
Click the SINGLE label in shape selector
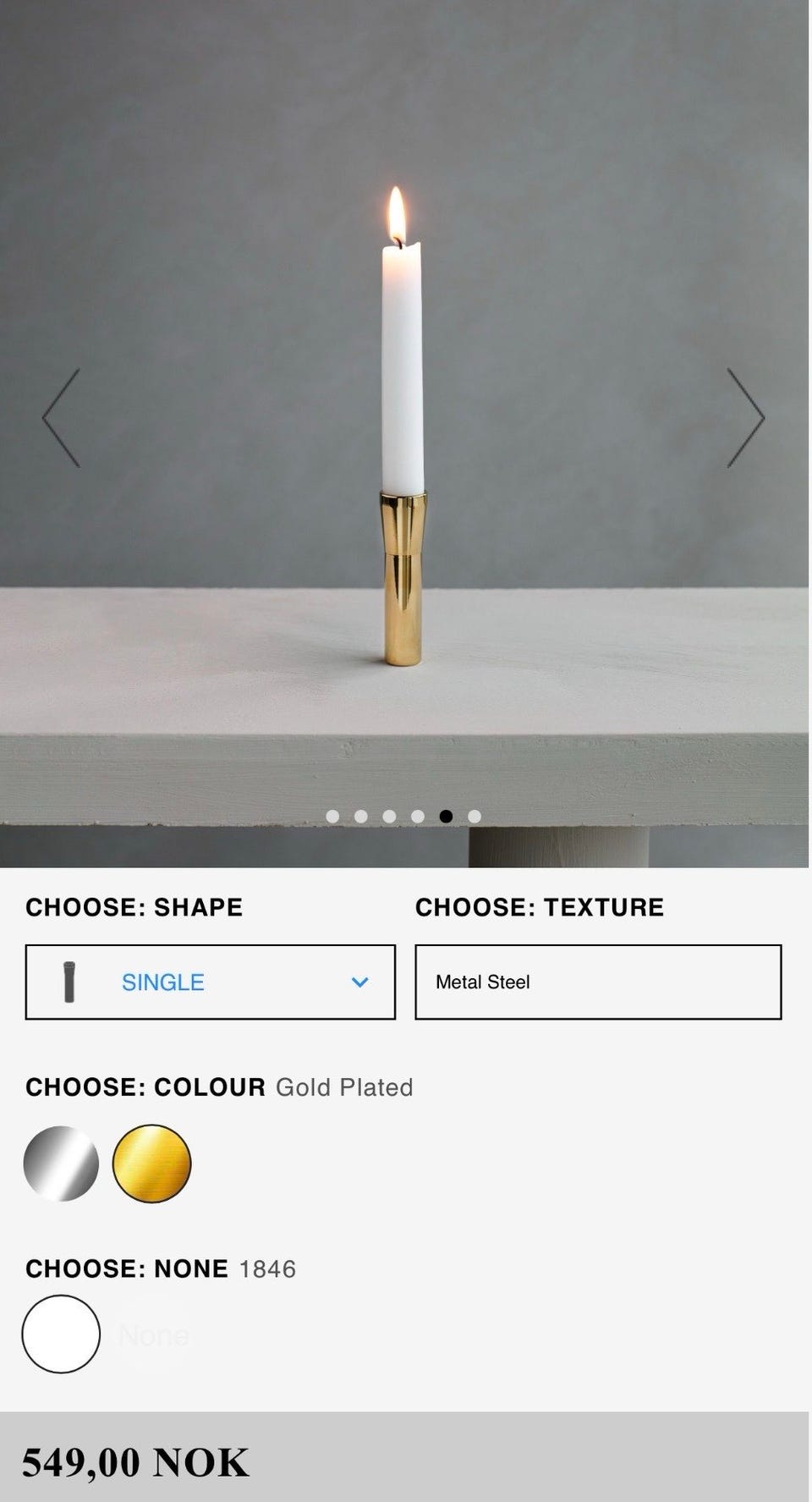(x=163, y=982)
